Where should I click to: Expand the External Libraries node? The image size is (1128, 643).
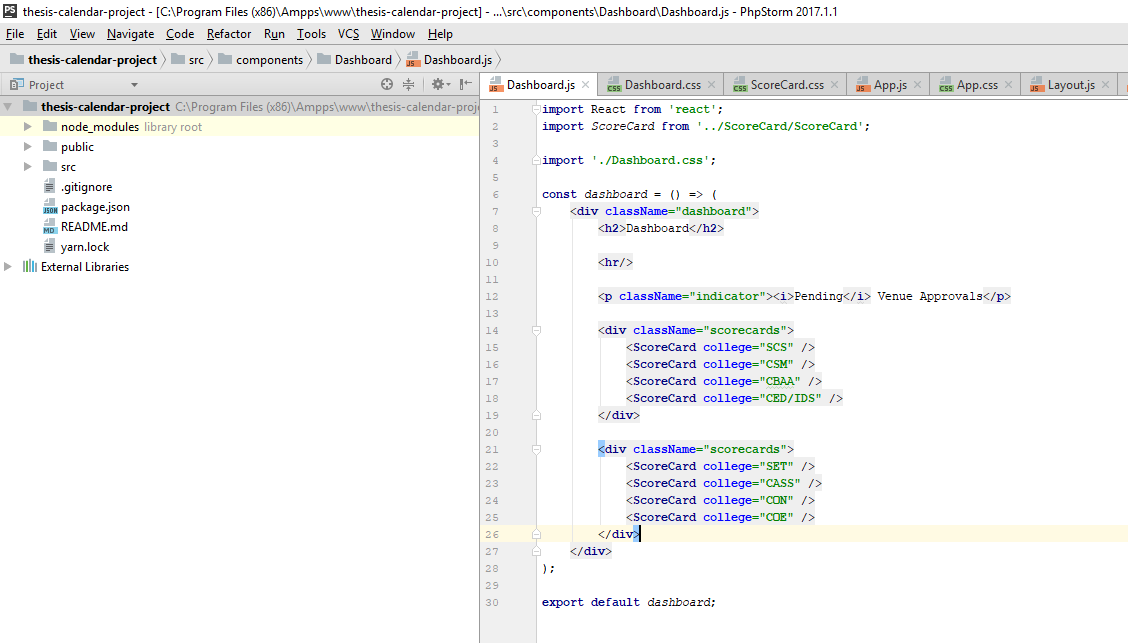point(8,266)
